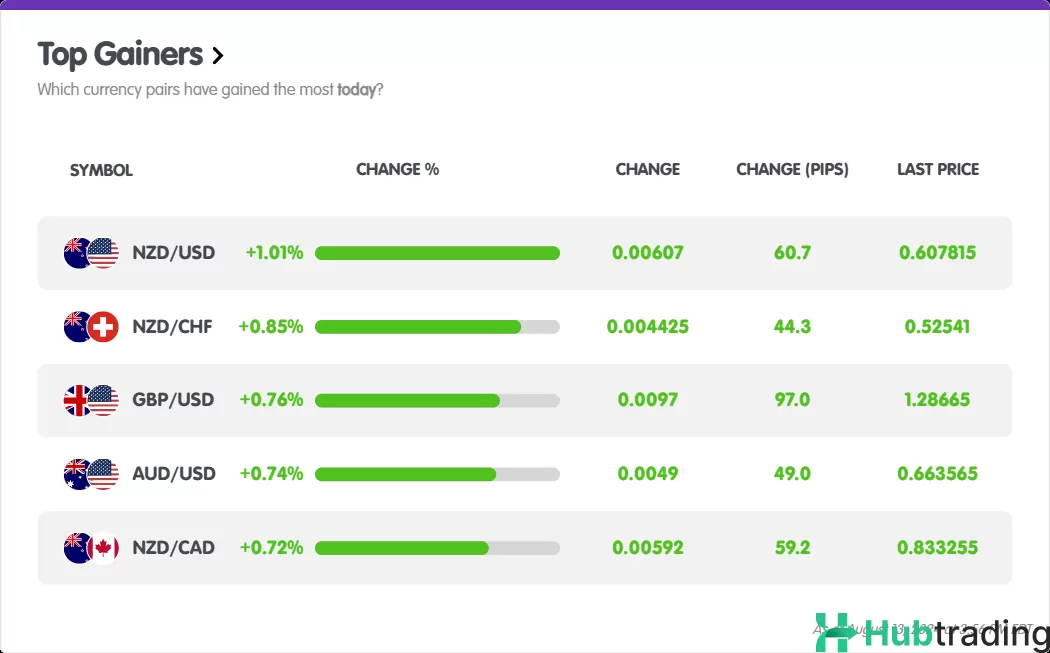Click GBP/USD pips value 97.0

792,400
